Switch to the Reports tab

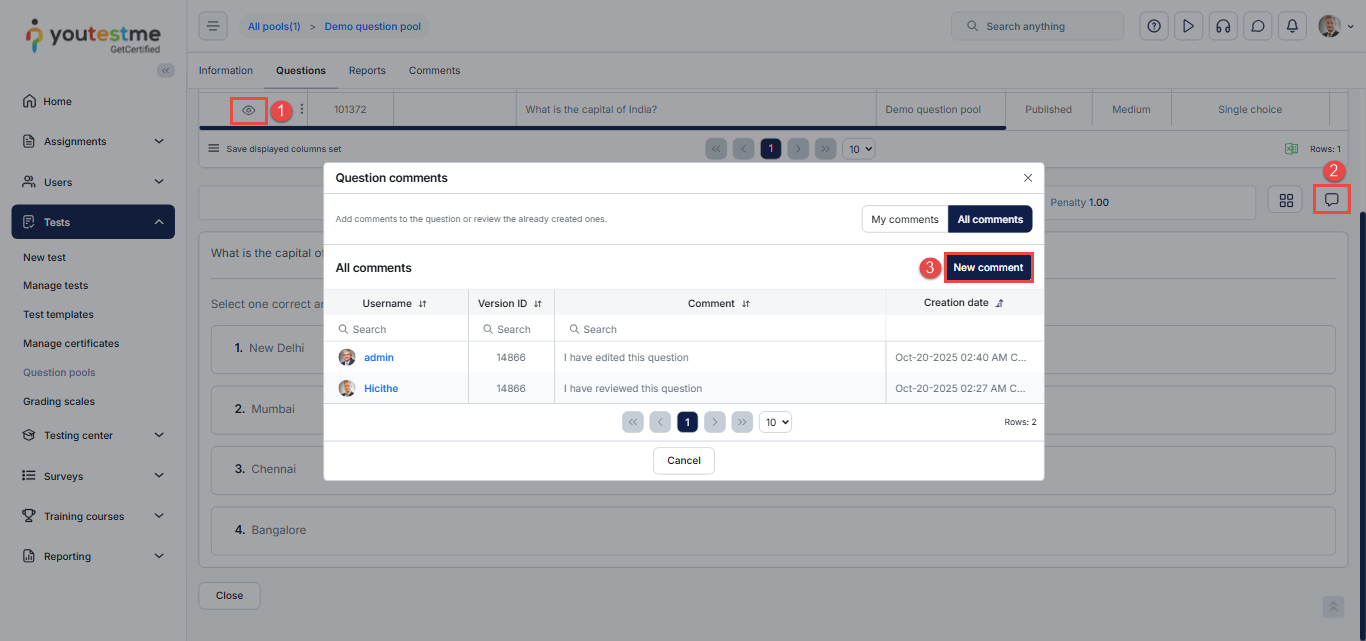point(367,71)
